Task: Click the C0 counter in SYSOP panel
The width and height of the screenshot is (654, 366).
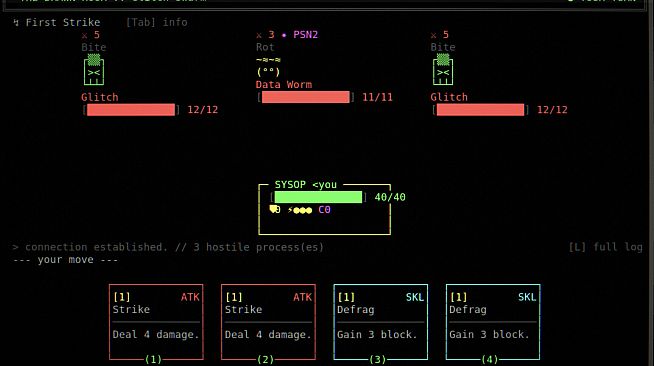Action: 324,210
